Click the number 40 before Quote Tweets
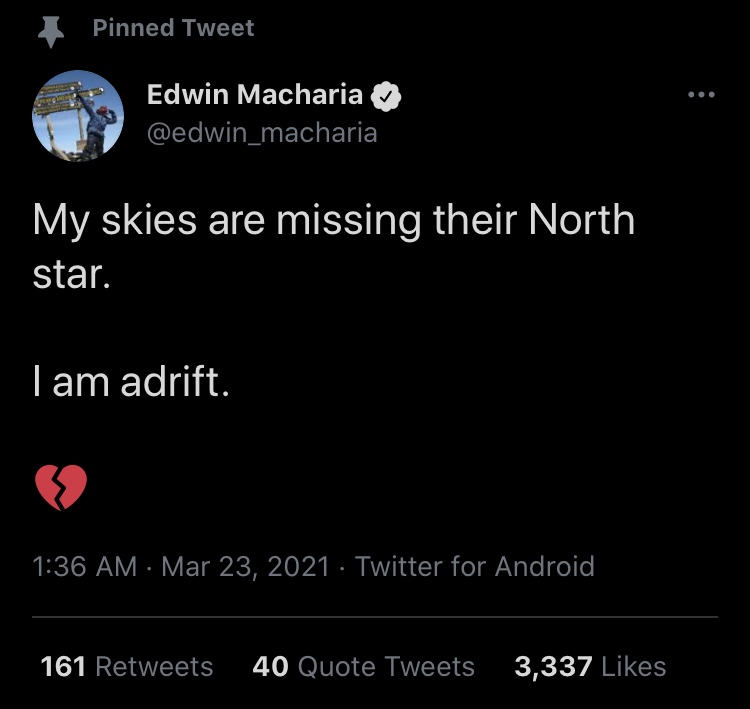 click(x=271, y=666)
